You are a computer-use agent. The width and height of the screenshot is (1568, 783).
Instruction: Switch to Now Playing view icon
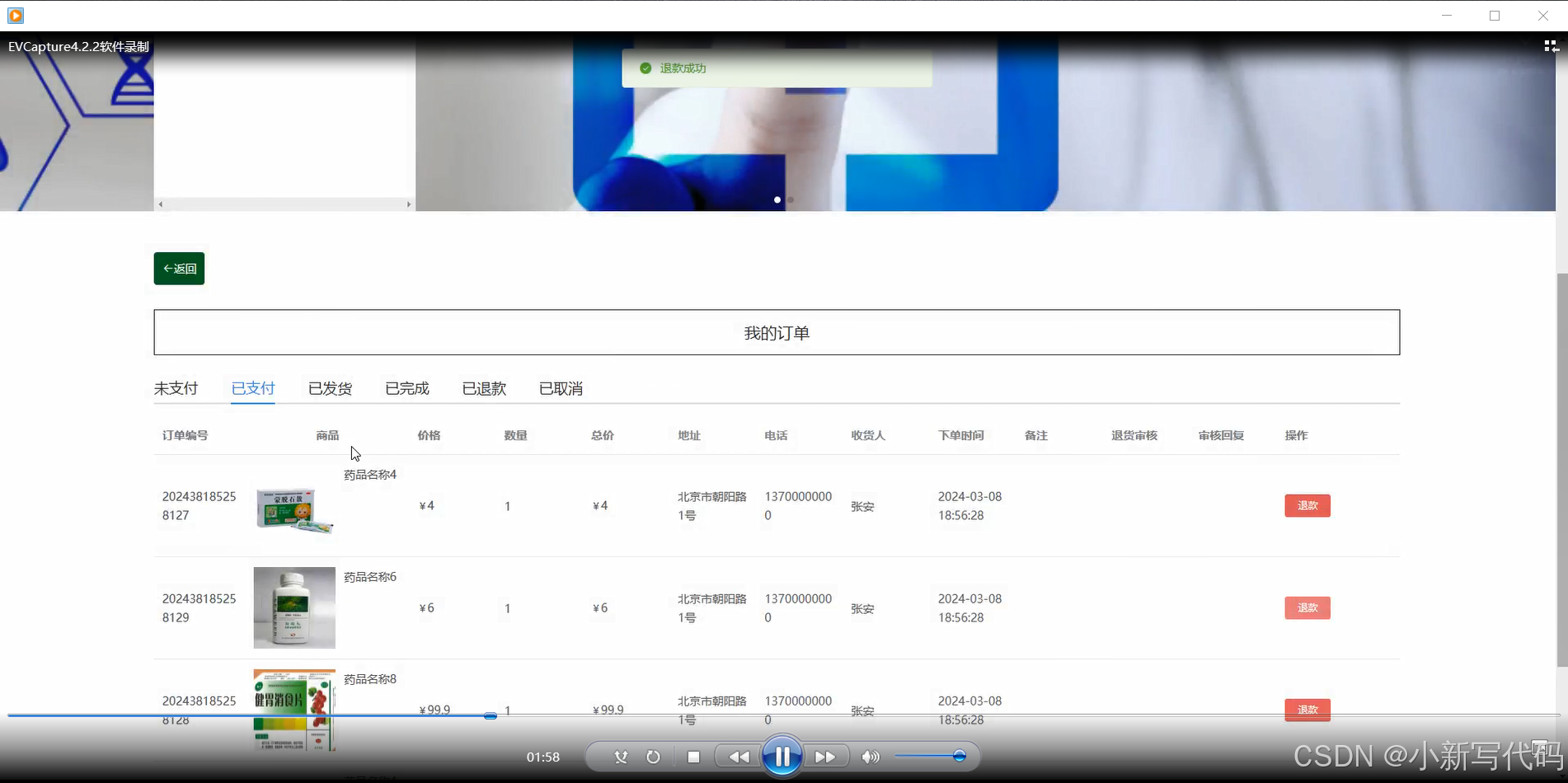(1551, 46)
